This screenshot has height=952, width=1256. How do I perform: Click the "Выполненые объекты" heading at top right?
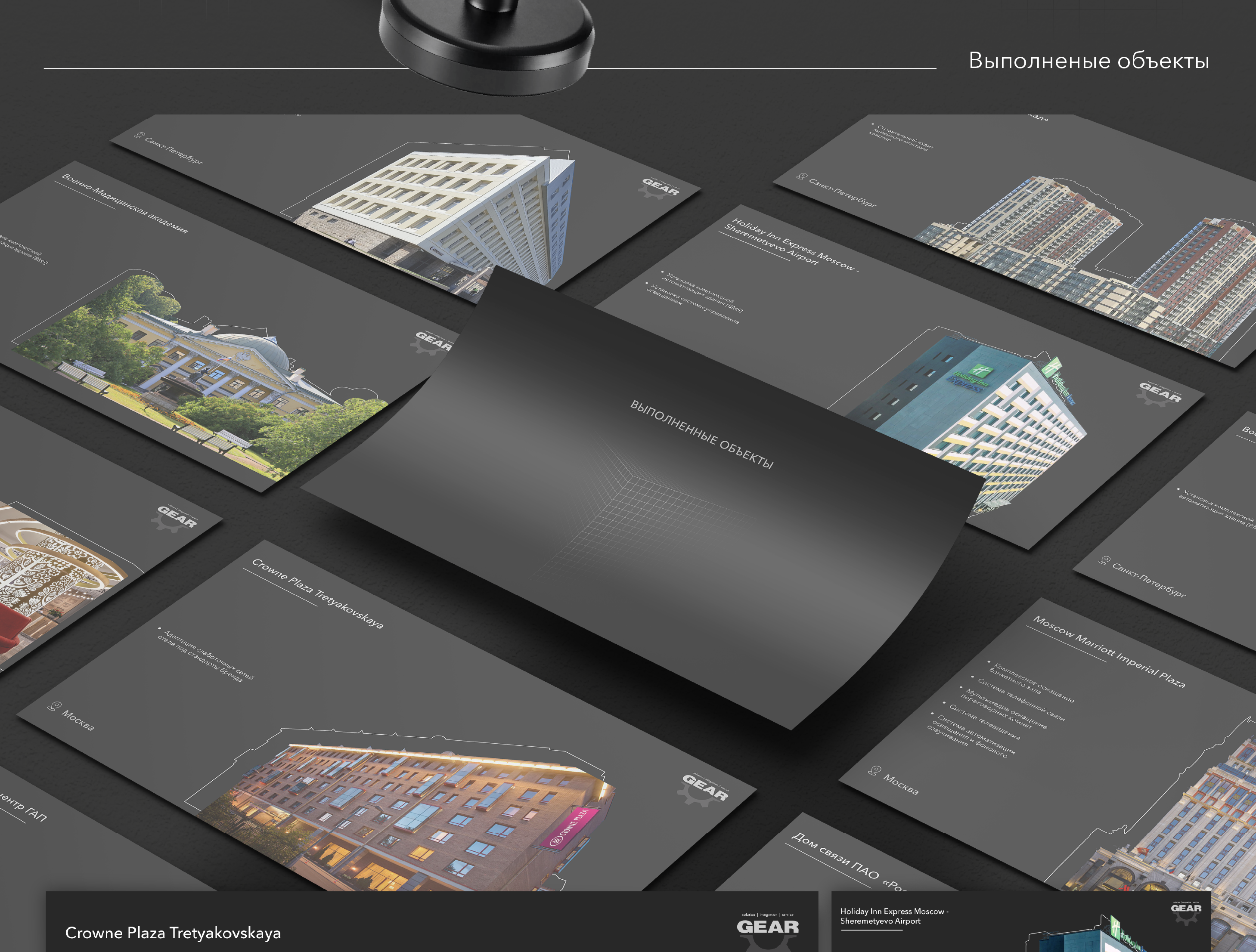1089,60
